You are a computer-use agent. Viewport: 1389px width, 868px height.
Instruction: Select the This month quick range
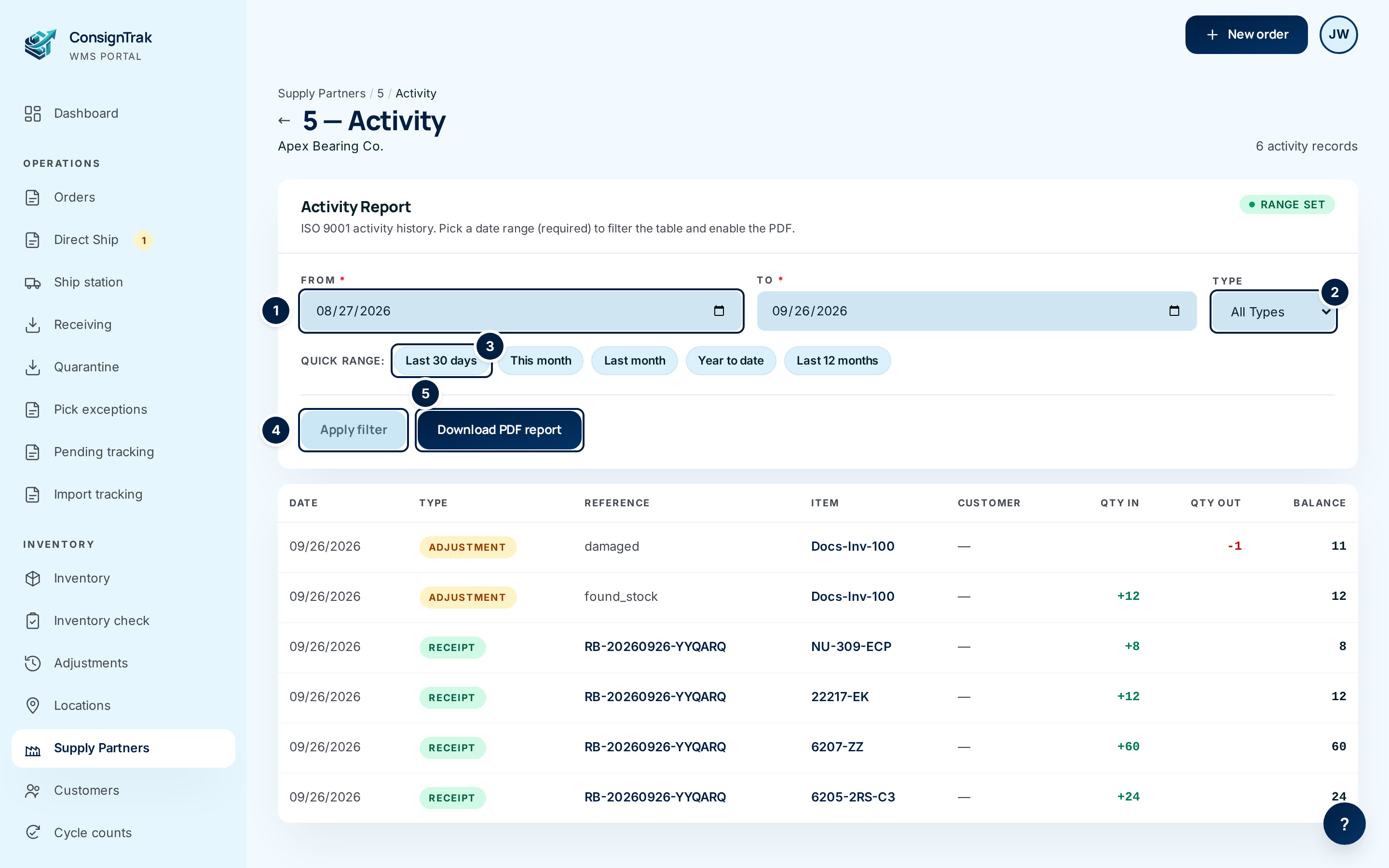click(541, 361)
